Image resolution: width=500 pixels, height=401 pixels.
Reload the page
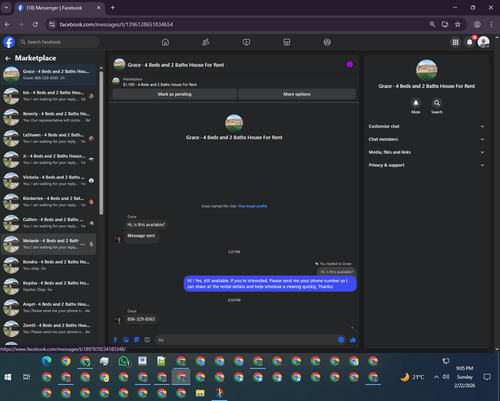click(x=35, y=24)
